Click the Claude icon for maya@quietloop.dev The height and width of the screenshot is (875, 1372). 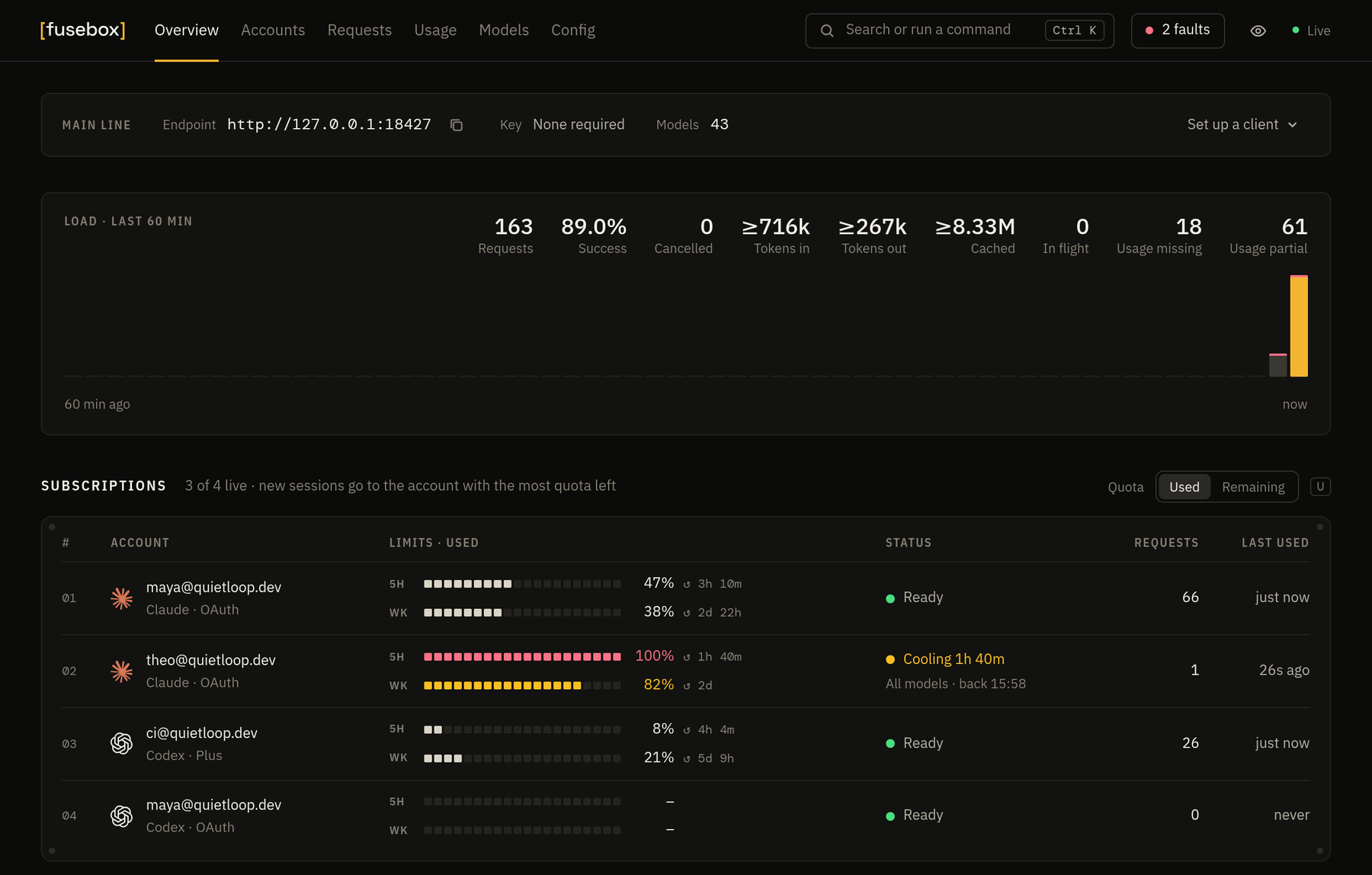click(121, 598)
